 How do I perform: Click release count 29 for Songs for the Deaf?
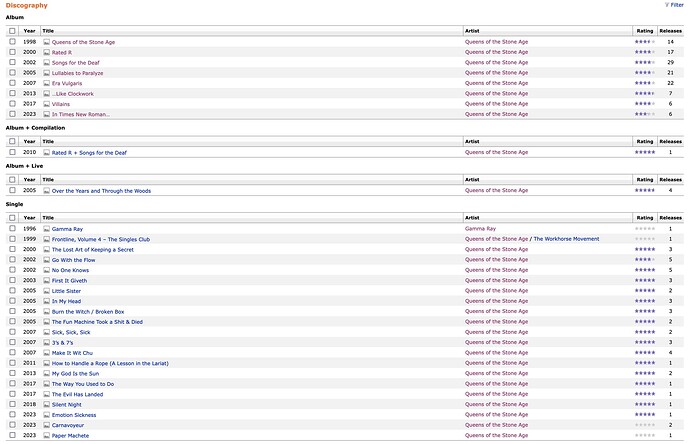(670, 62)
